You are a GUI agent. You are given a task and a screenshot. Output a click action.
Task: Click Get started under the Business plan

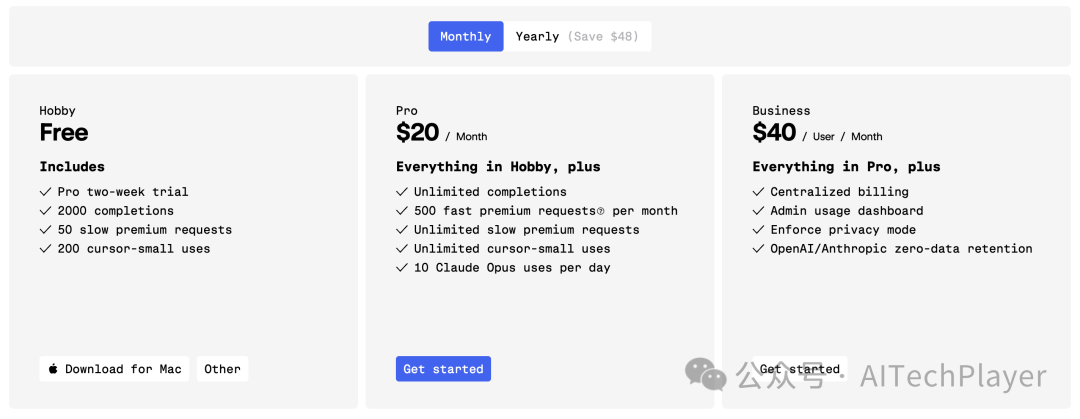pos(799,369)
